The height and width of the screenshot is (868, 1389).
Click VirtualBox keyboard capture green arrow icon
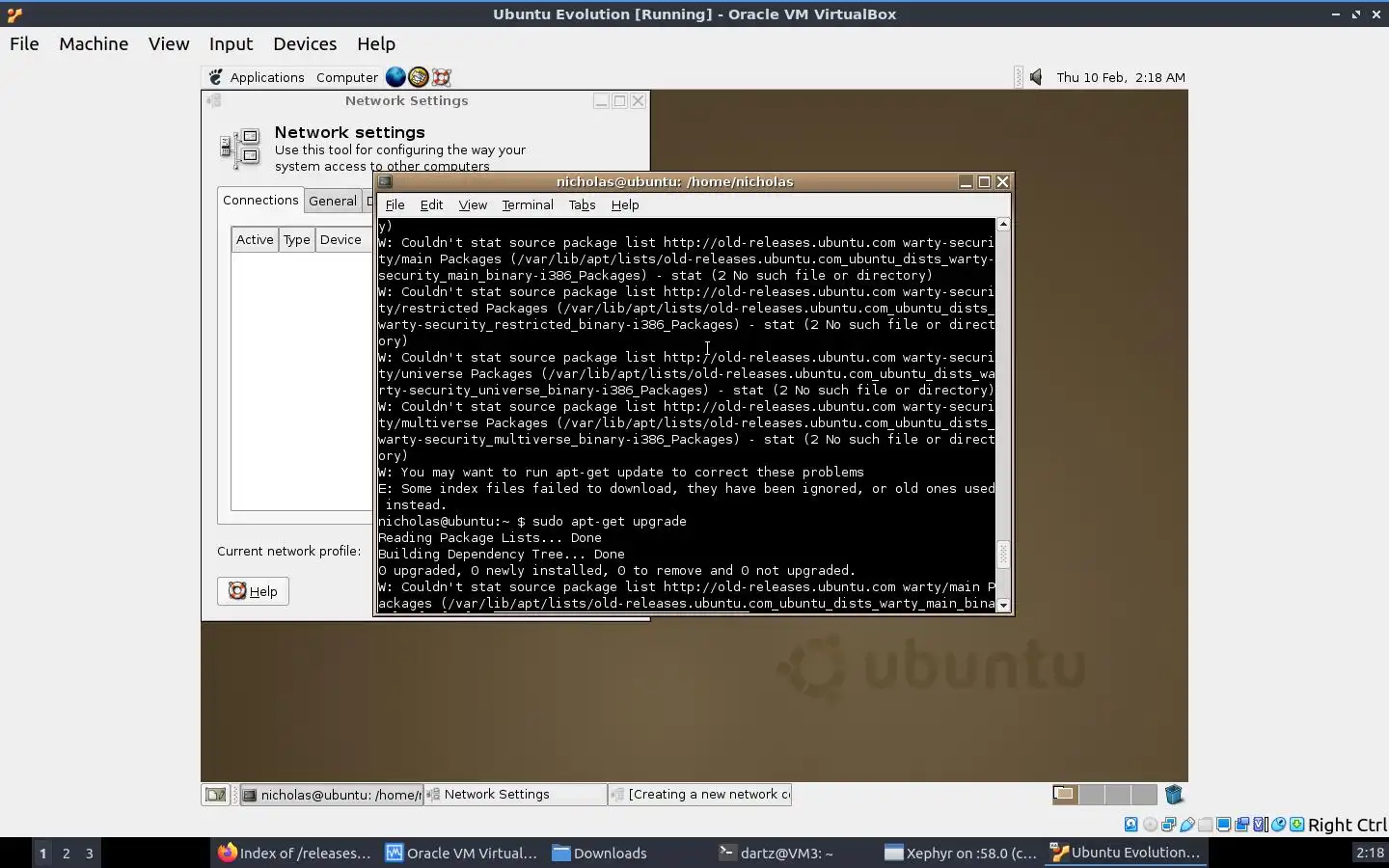coord(1297,825)
